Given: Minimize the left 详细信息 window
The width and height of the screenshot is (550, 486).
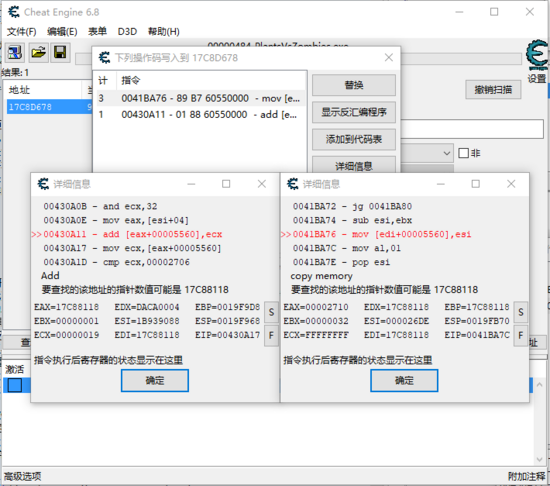Looking at the screenshot, I should 191,184.
